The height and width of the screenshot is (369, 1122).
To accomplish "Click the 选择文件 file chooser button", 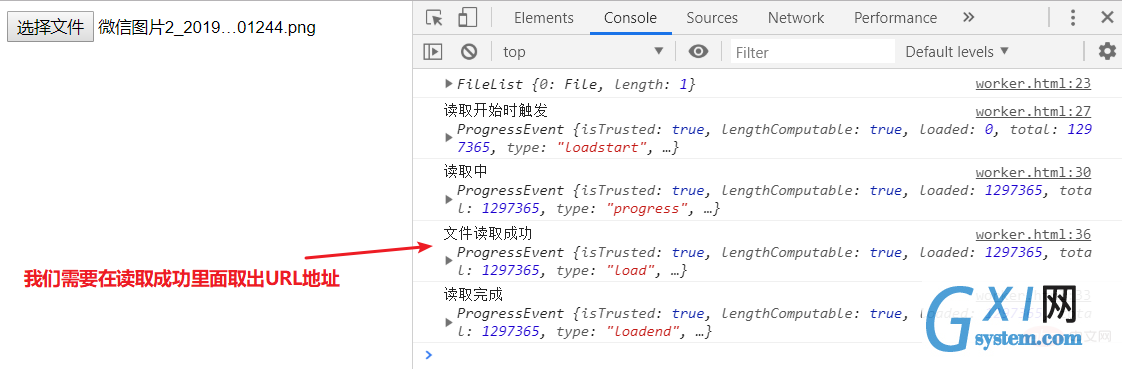I will 50,27.
